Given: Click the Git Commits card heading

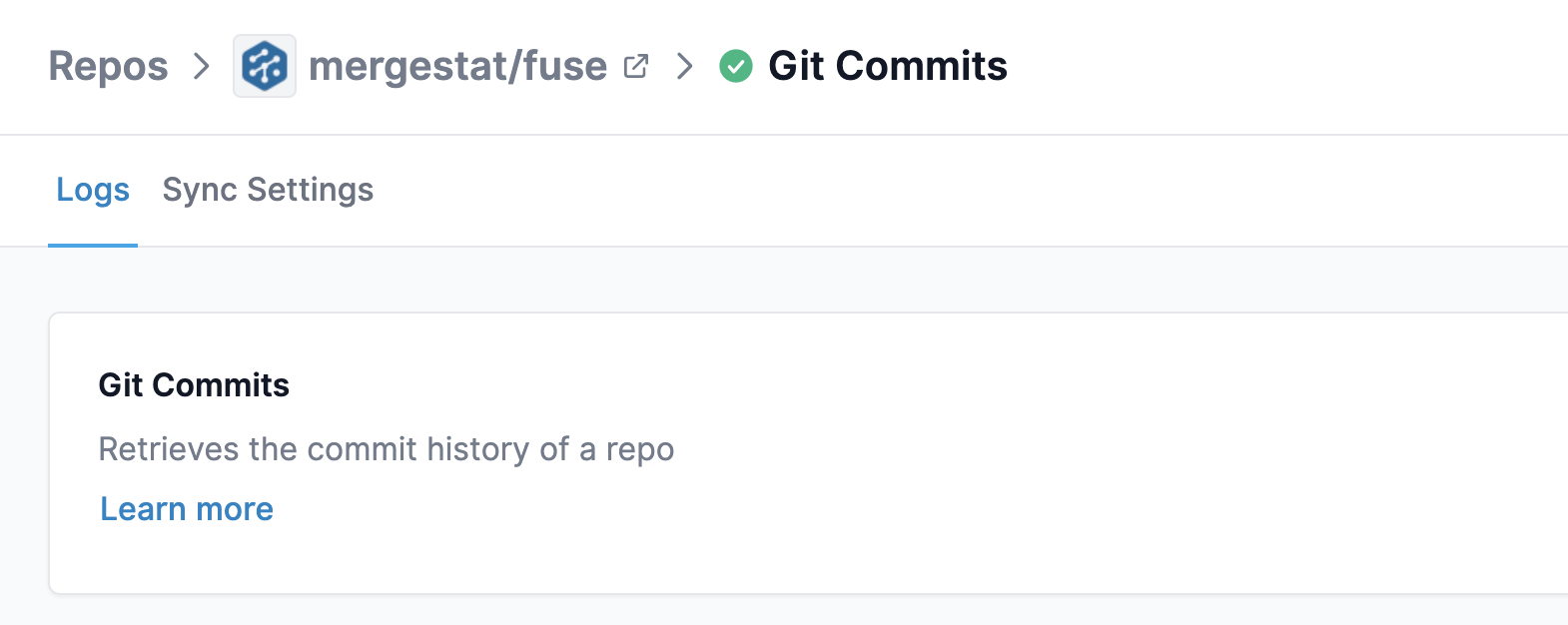Looking at the screenshot, I should (193, 385).
